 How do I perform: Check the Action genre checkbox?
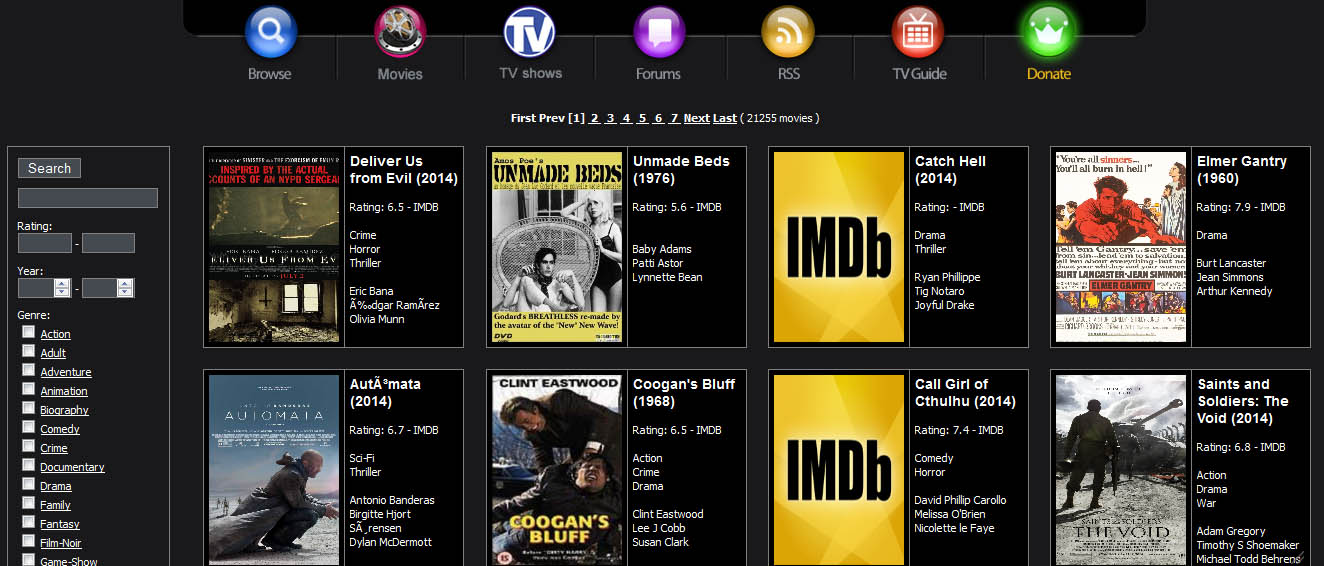click(29, 332)
